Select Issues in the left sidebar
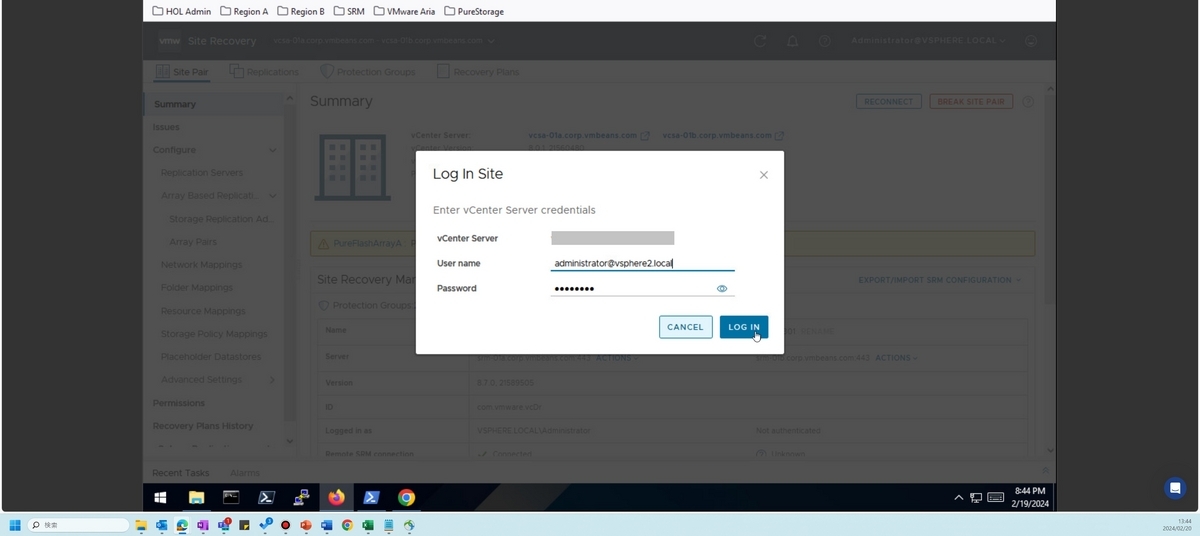The image size is (1200, 536). pos(166,127)
